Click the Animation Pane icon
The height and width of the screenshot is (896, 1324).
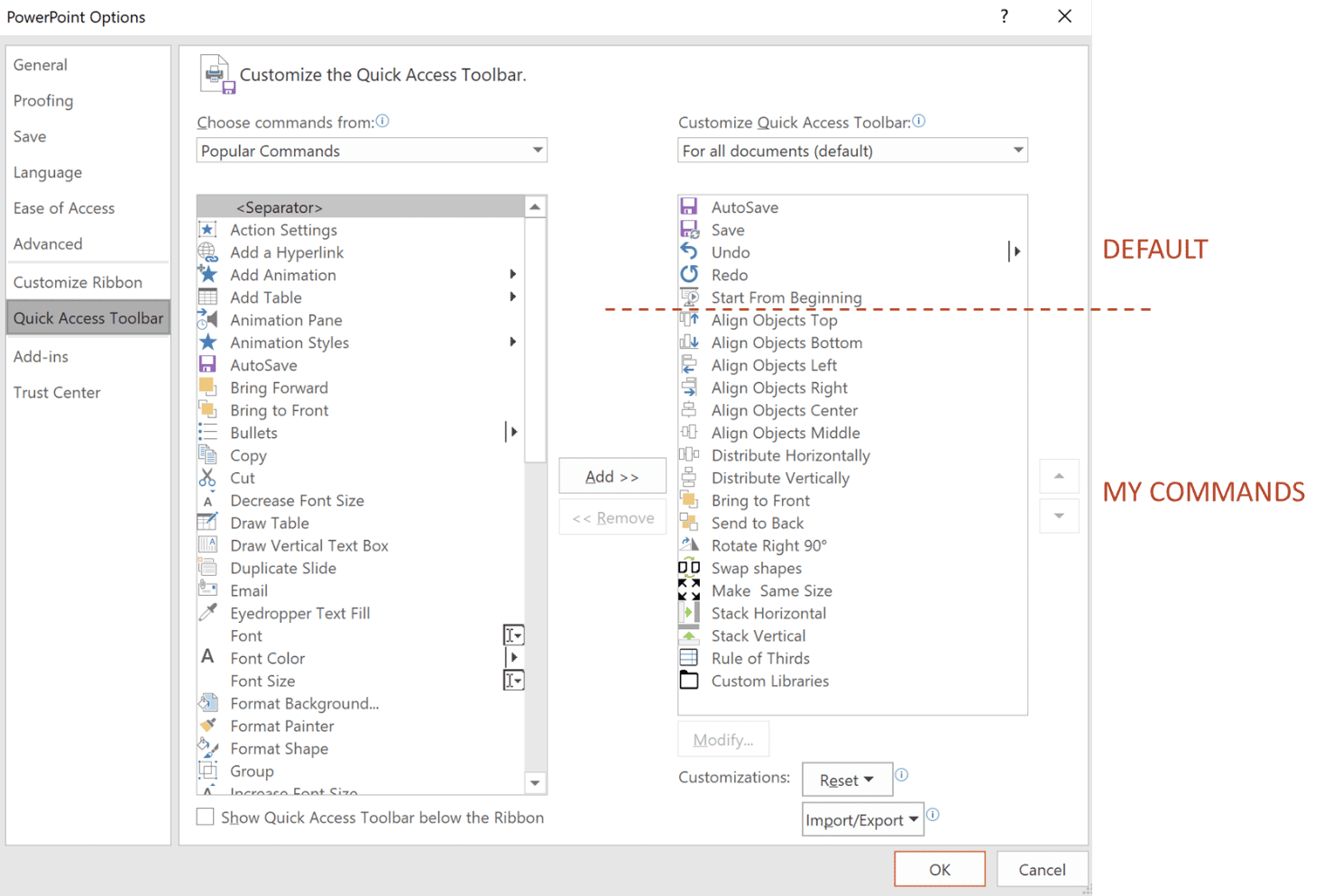pyautogui.click(x=207, y=320)
